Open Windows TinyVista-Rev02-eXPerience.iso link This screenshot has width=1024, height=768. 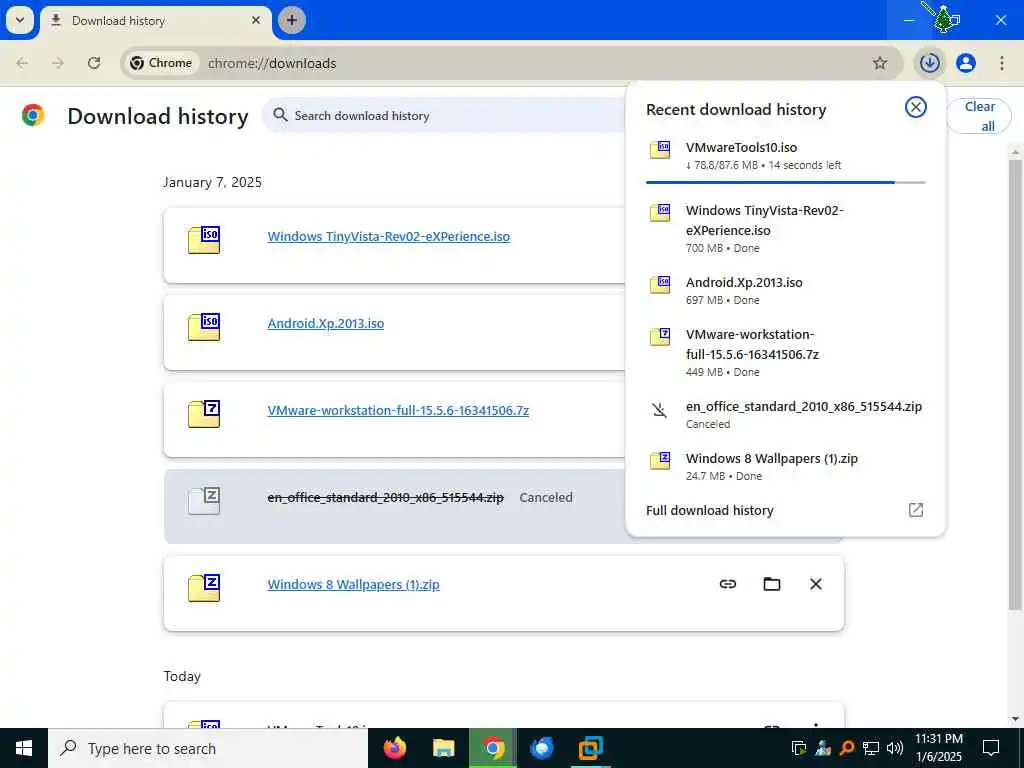point(389,236)
